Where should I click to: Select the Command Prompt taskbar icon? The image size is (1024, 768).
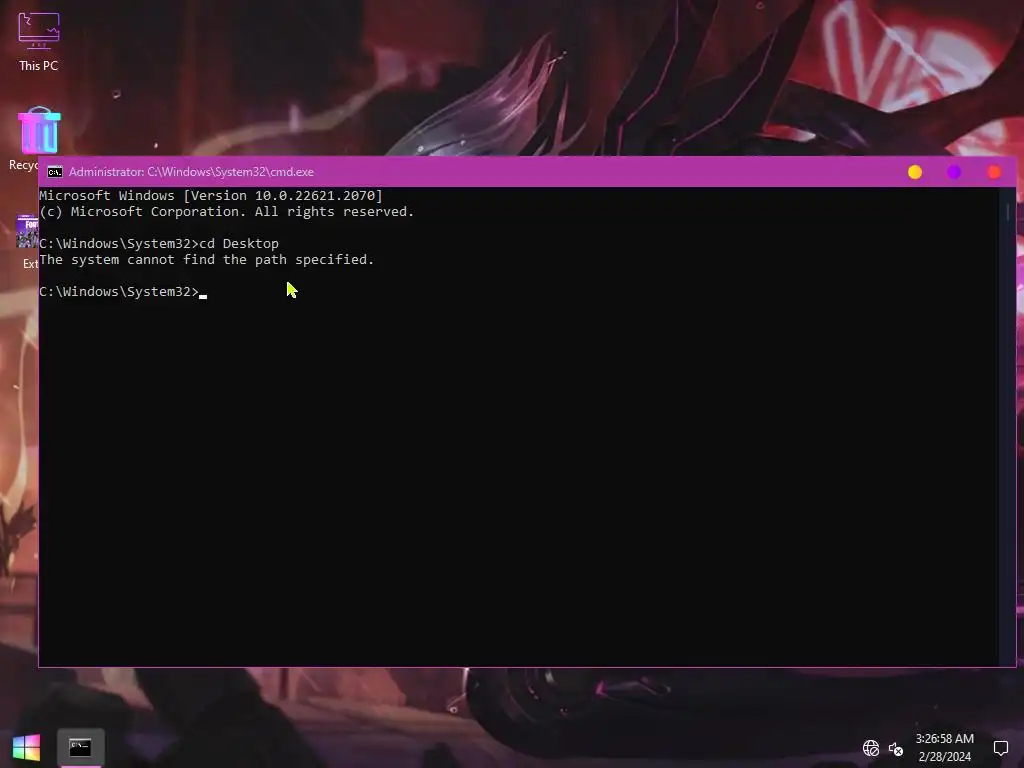coord(80,747)
